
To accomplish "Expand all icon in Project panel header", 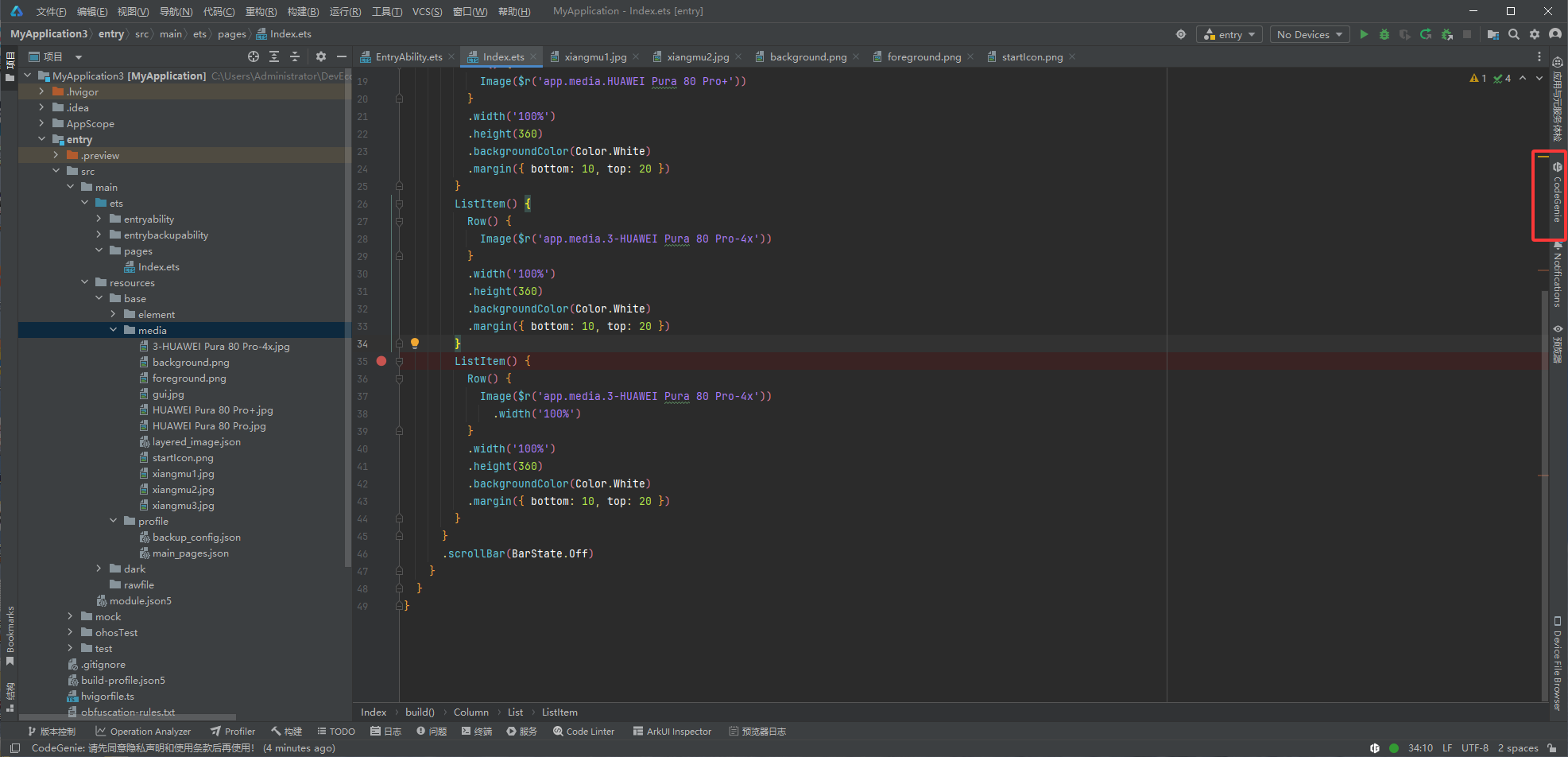I will click(x=274, y=56).
